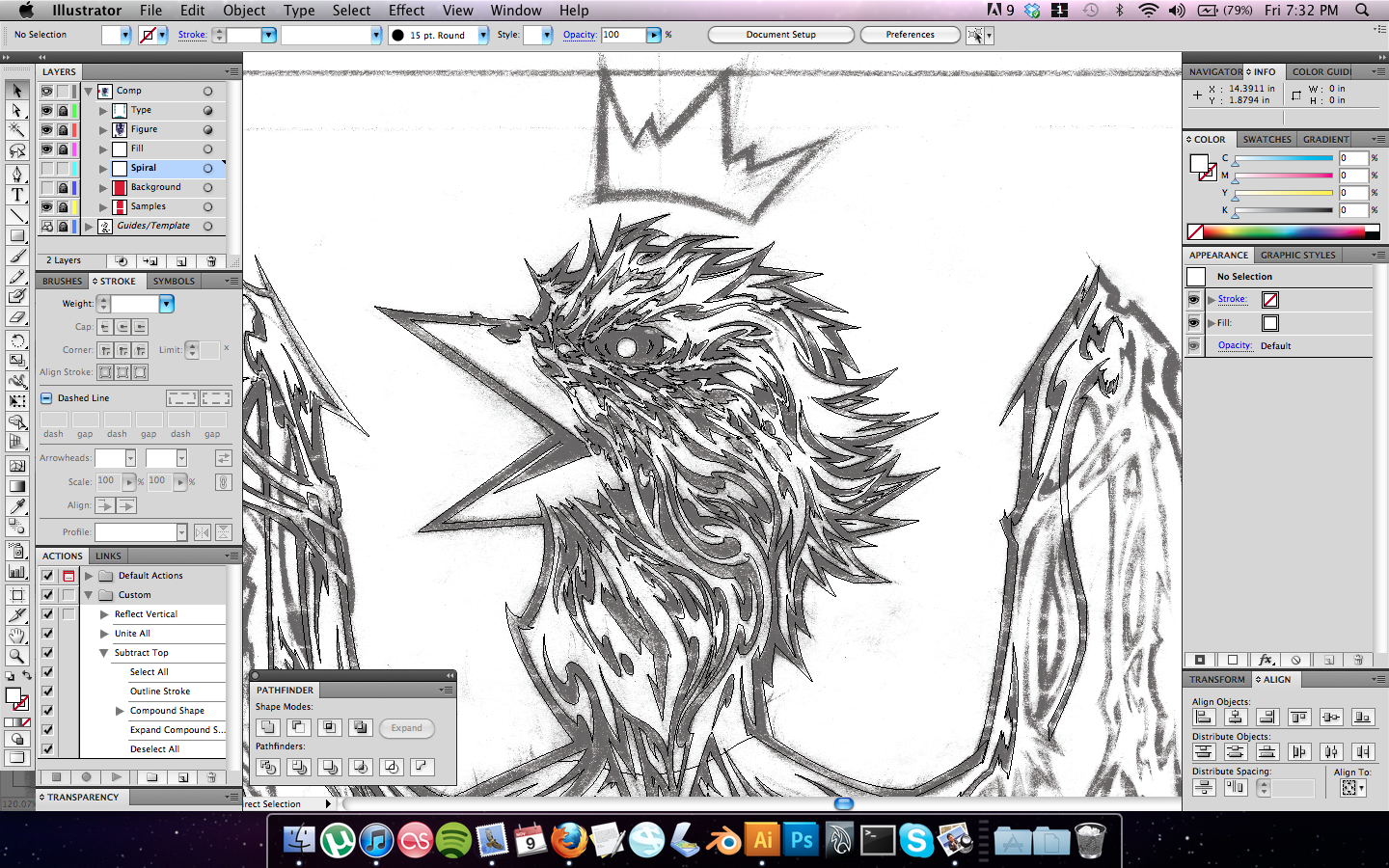This screenshot has width=1389, height=868.
Task: Select the Hand tool
Action: point(17,636)
